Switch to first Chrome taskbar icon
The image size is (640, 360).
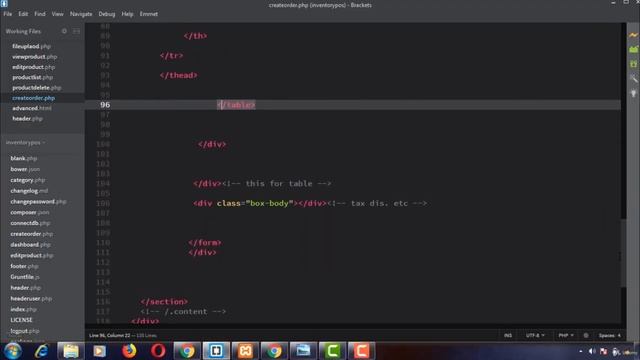click(x=187, y=351)
